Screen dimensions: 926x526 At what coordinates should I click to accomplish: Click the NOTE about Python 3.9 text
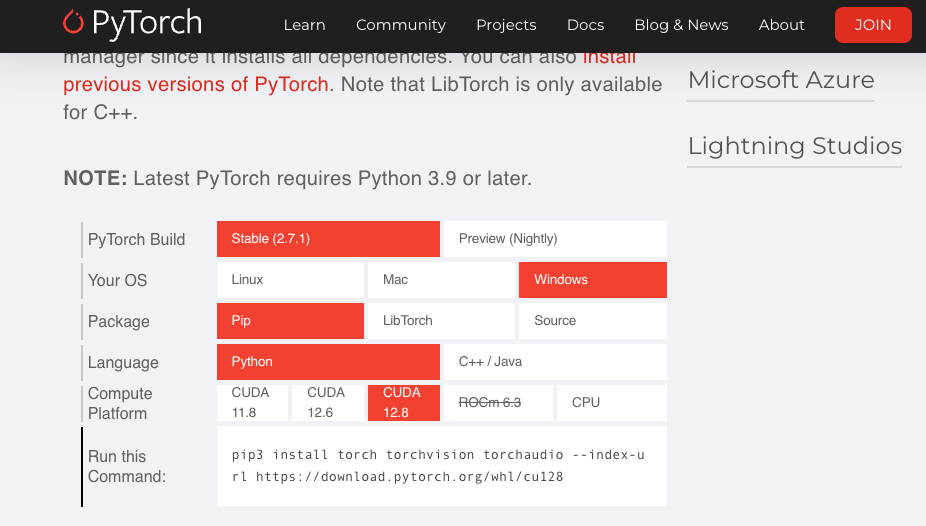pyautogui.click(x=298, y=178)
